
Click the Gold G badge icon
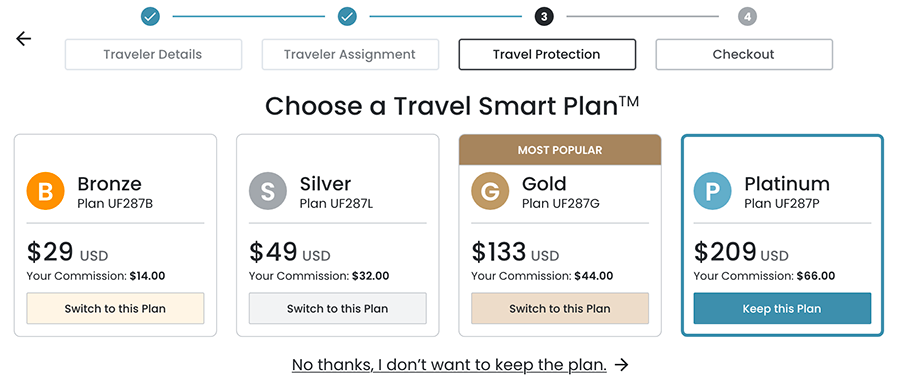(x=490, y=191)
